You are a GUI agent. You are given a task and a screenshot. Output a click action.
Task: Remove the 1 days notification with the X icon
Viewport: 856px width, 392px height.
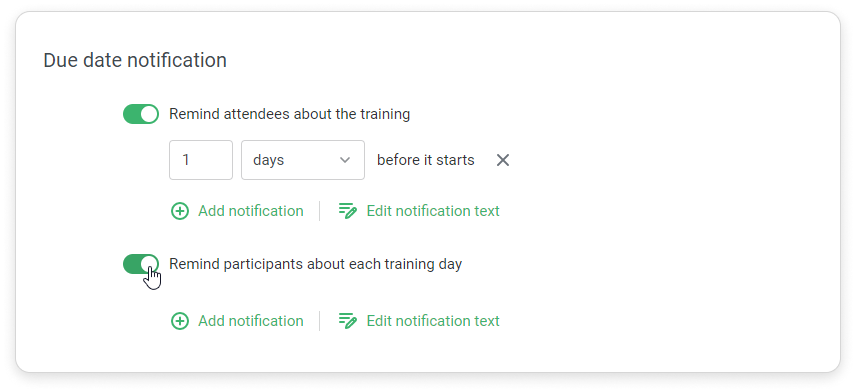point(503,160)
